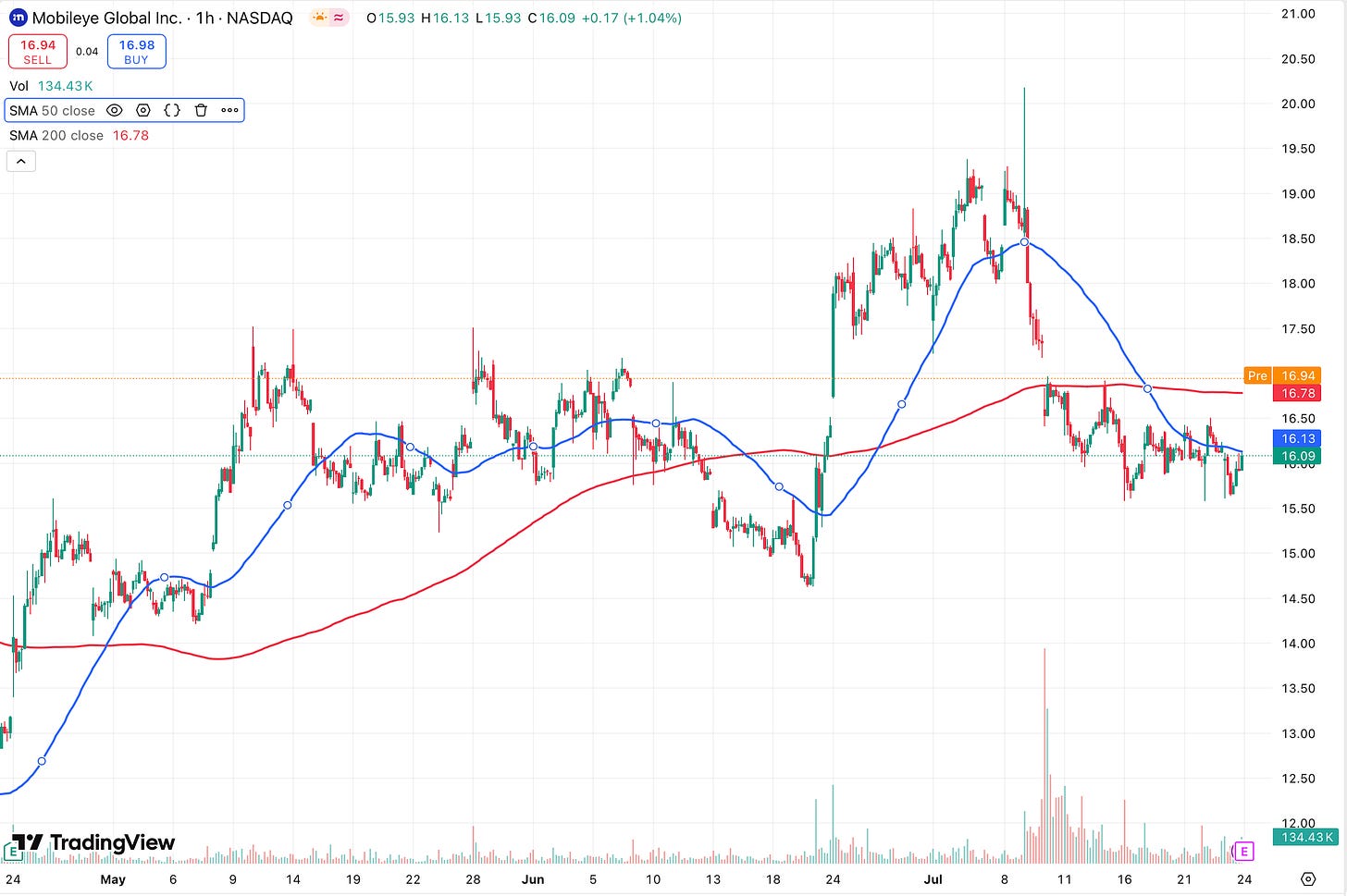
Task: Click the Mobileye logo icon
Action: click(19, 18)
